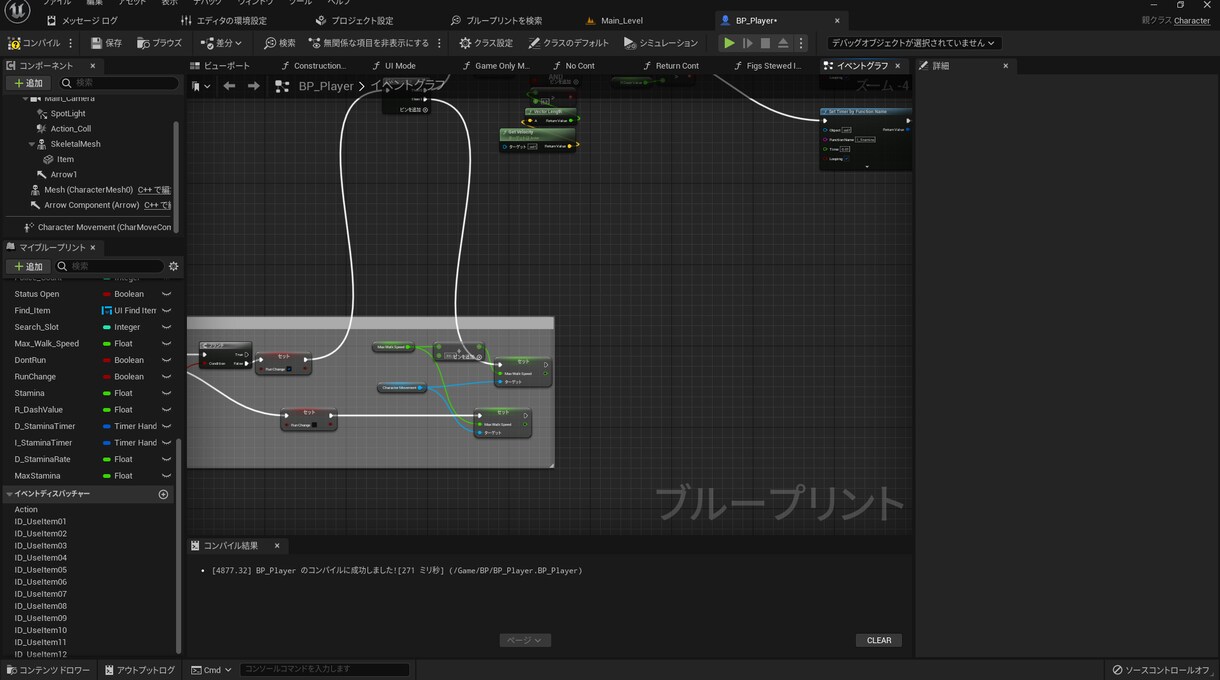Open parent class Character link
Image resolution: width=1220 pixels, height=680 pixels.
pos(1191,20)
